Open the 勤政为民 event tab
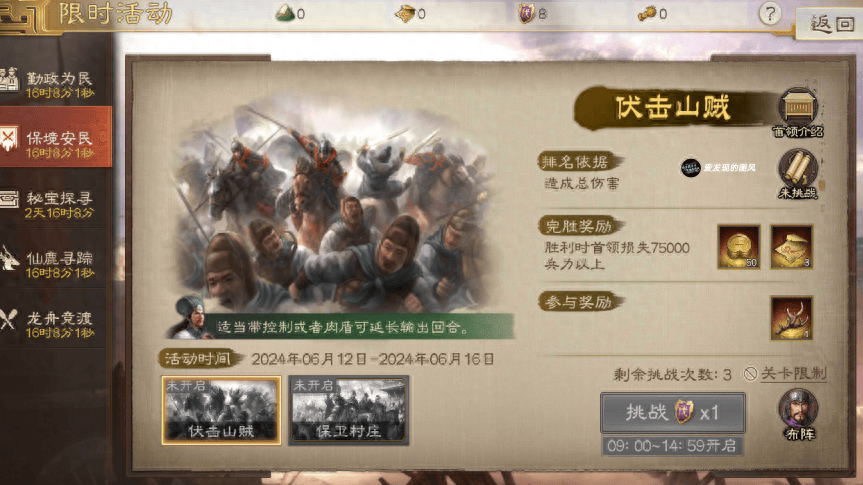 pos(56,84)
